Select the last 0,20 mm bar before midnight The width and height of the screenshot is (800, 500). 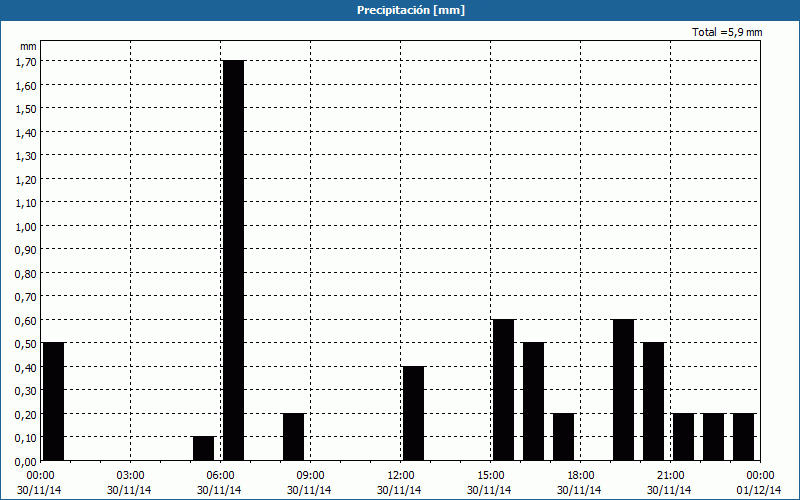click(743, 437)
